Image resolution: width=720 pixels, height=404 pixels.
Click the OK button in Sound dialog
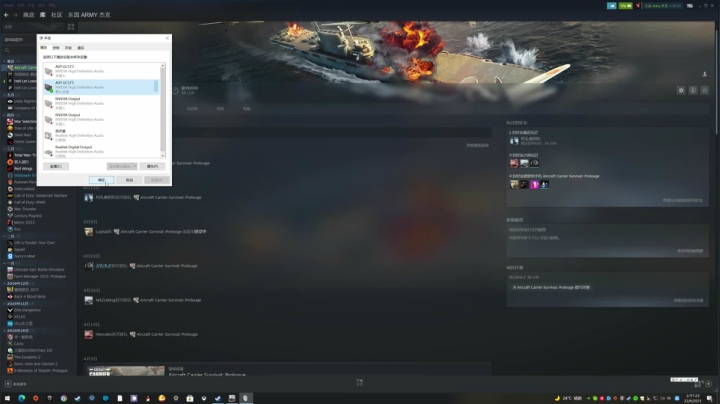click(101, 180)
